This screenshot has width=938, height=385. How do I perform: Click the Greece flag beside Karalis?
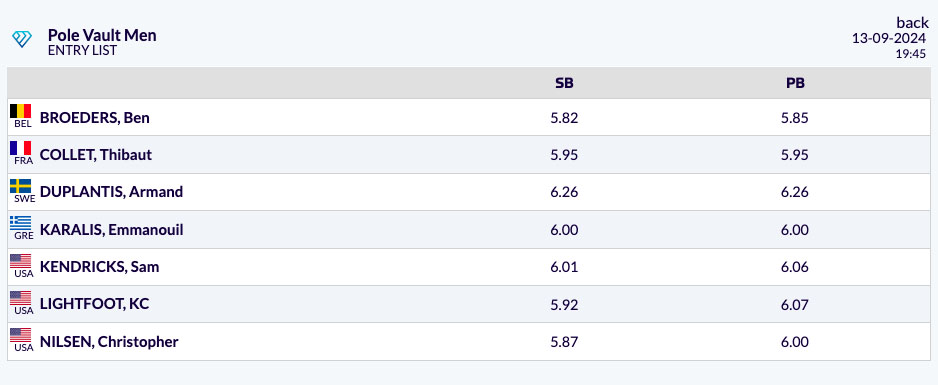[20, 223]
